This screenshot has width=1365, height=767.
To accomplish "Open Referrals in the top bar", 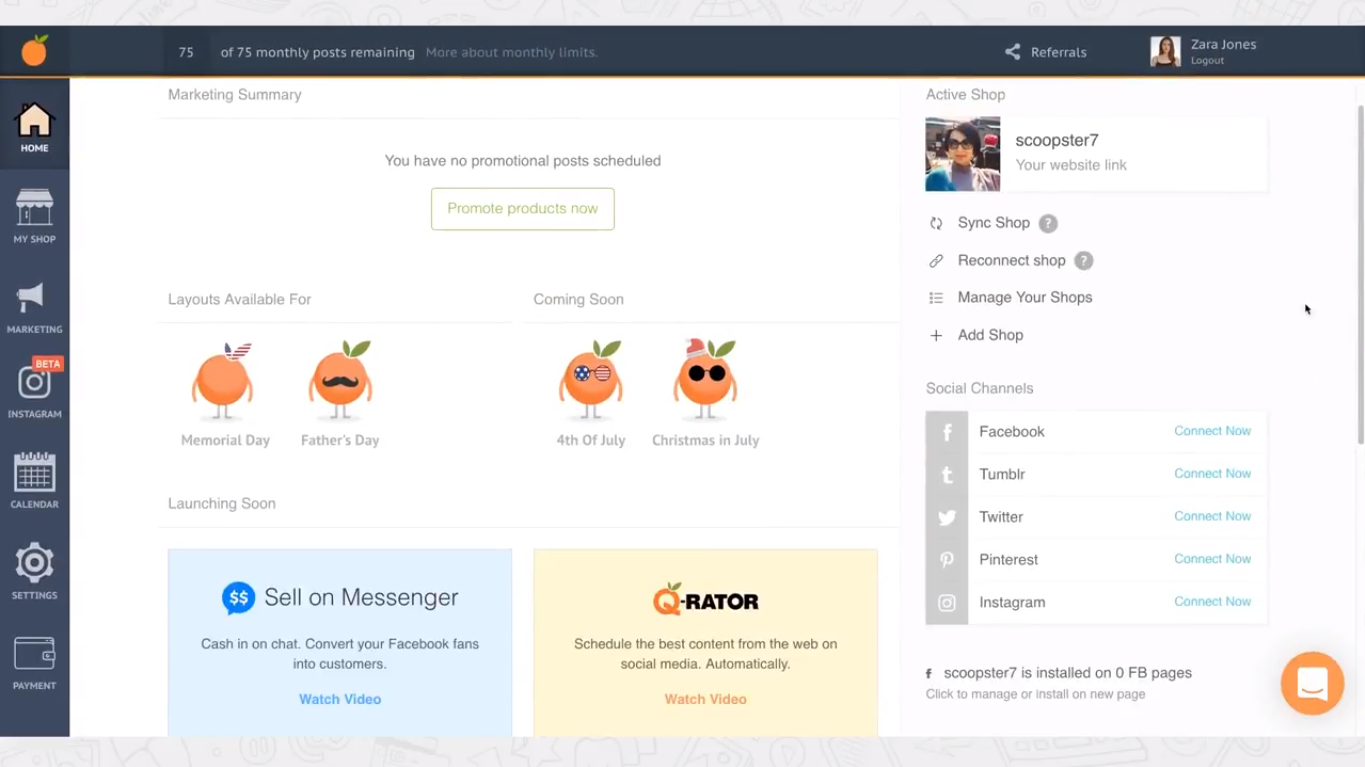I will pyautogui.click(x=1046, y=52).
